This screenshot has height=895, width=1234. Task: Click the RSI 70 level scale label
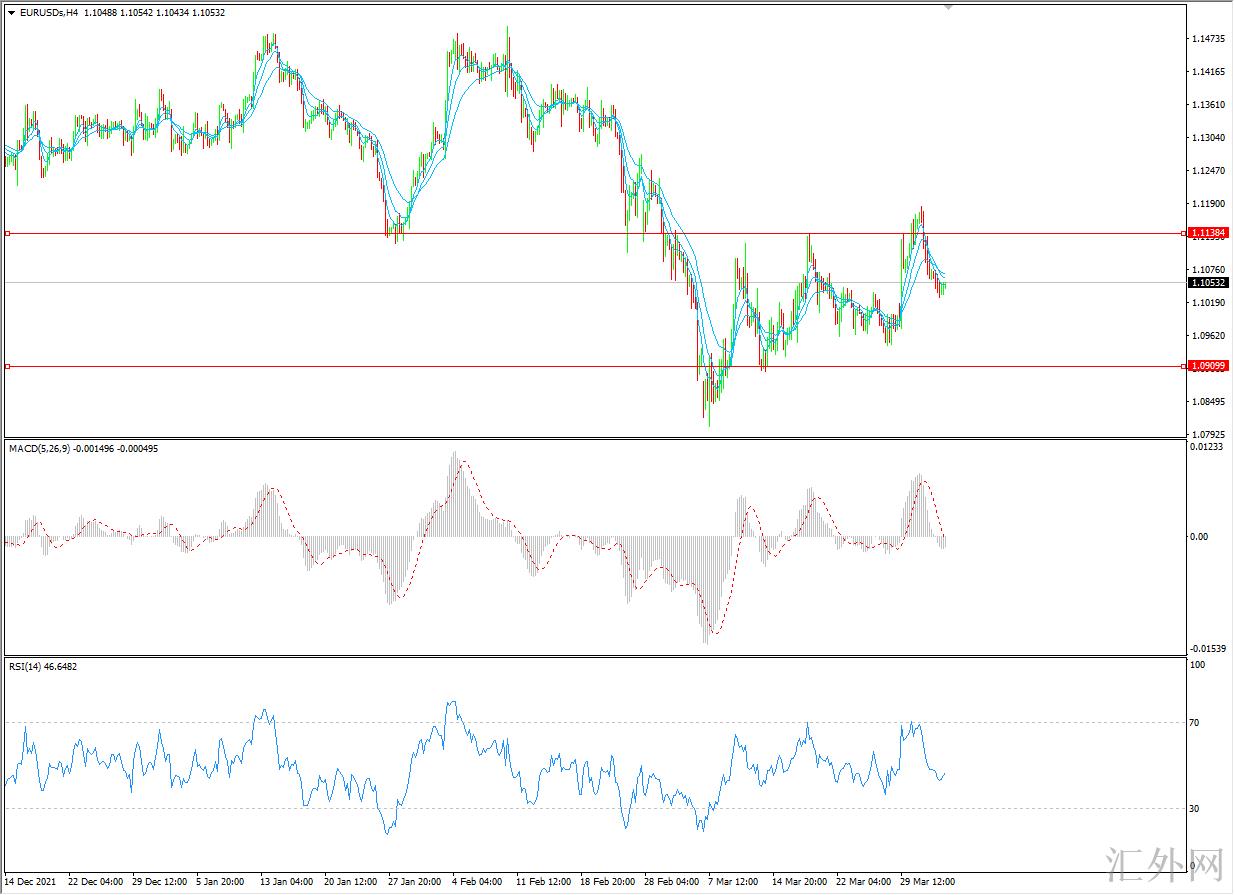click(1195, 722)
